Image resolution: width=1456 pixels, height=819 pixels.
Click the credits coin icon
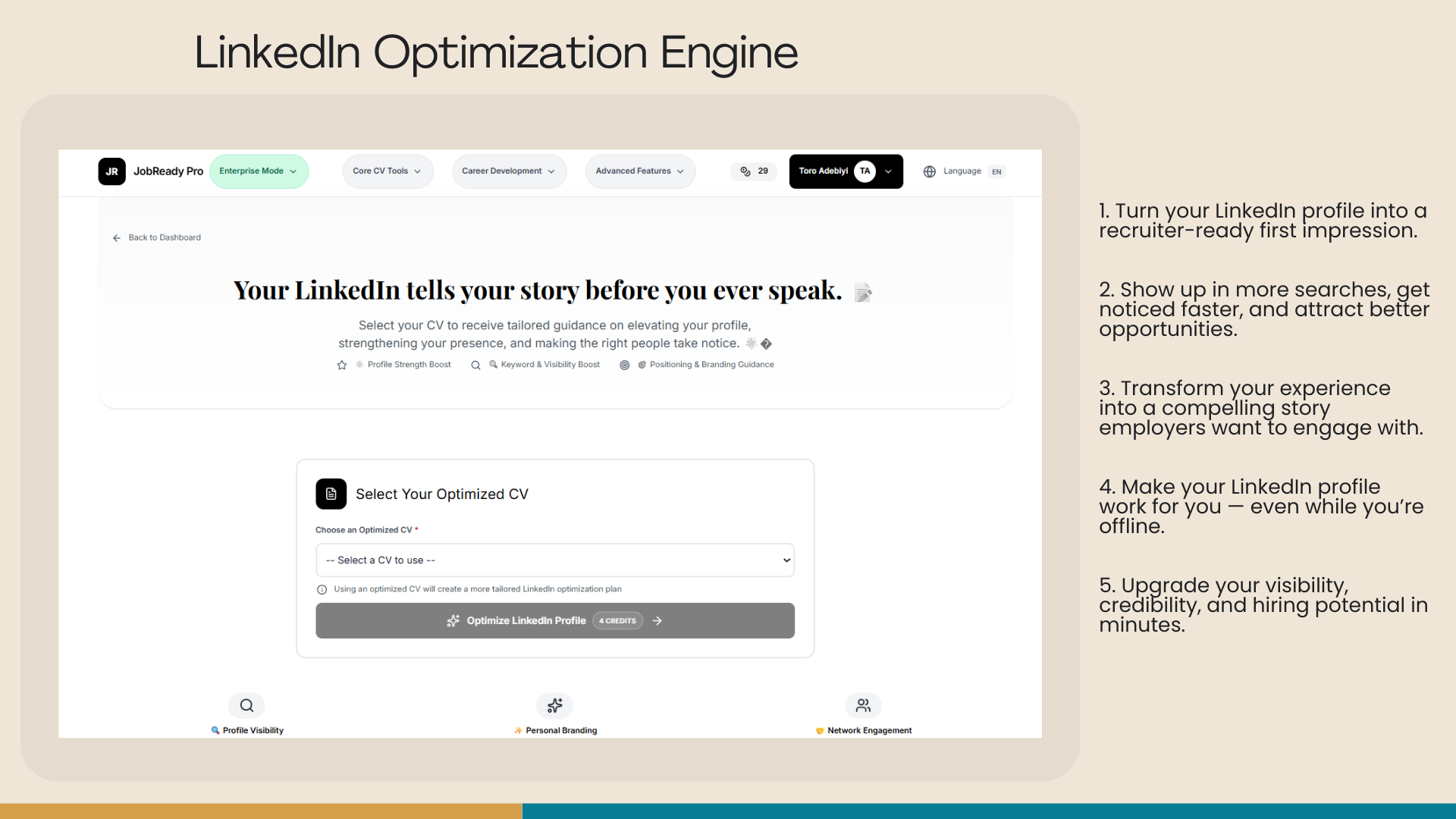pyautogui.click(x=745, y=171)
